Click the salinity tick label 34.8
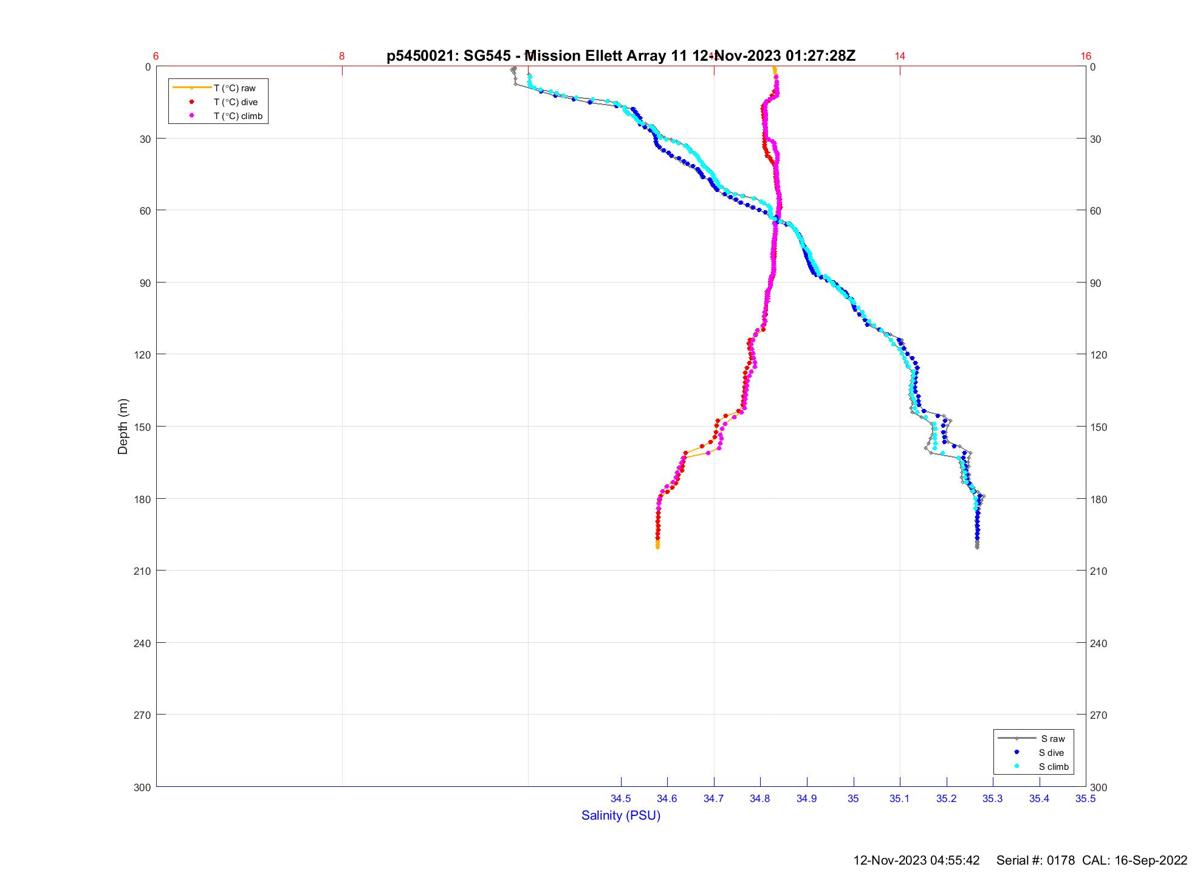Viewport: 1200px width, 885px height. pos(760,799)
